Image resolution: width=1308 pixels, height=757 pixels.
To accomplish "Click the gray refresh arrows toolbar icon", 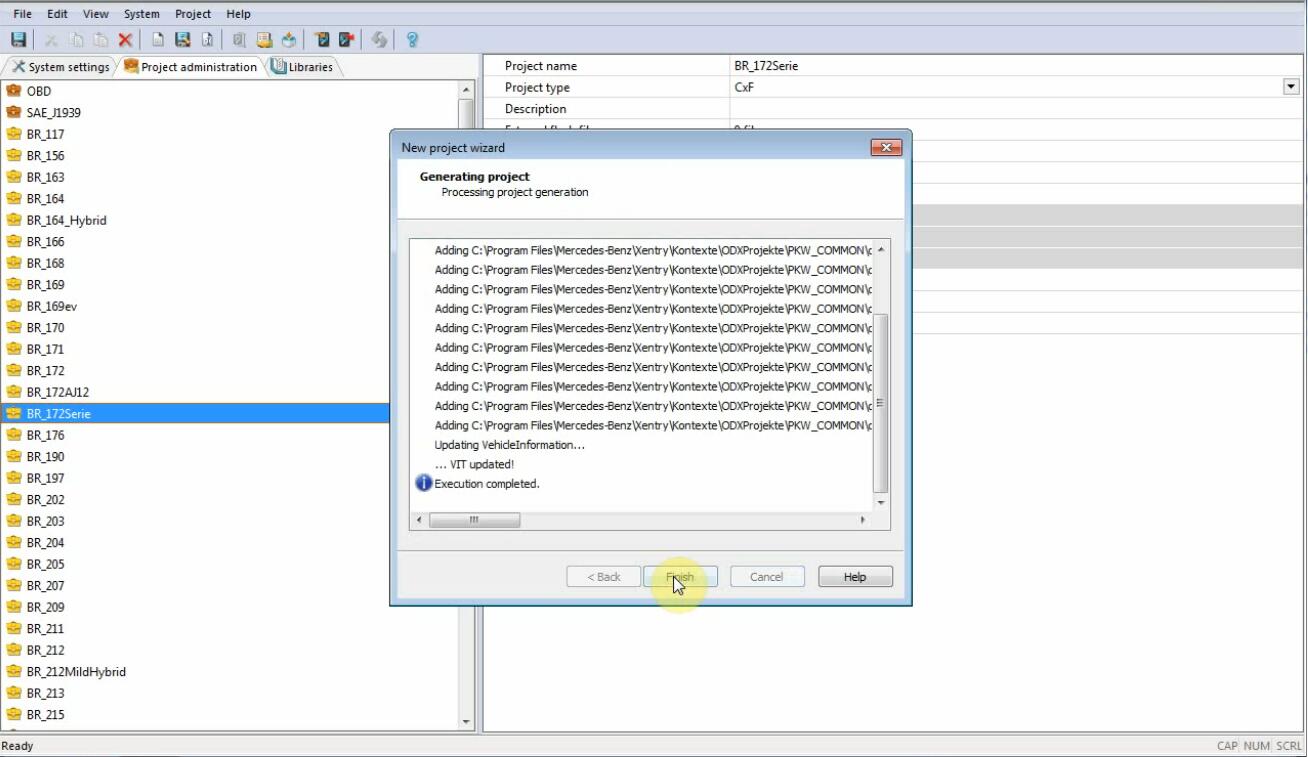I will 379,40.
